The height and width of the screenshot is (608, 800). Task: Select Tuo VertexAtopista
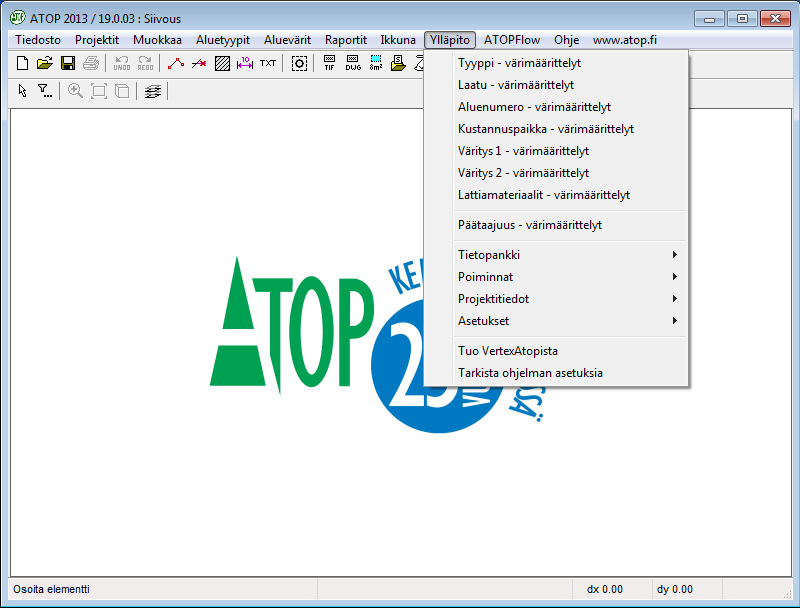coord(556,350)
